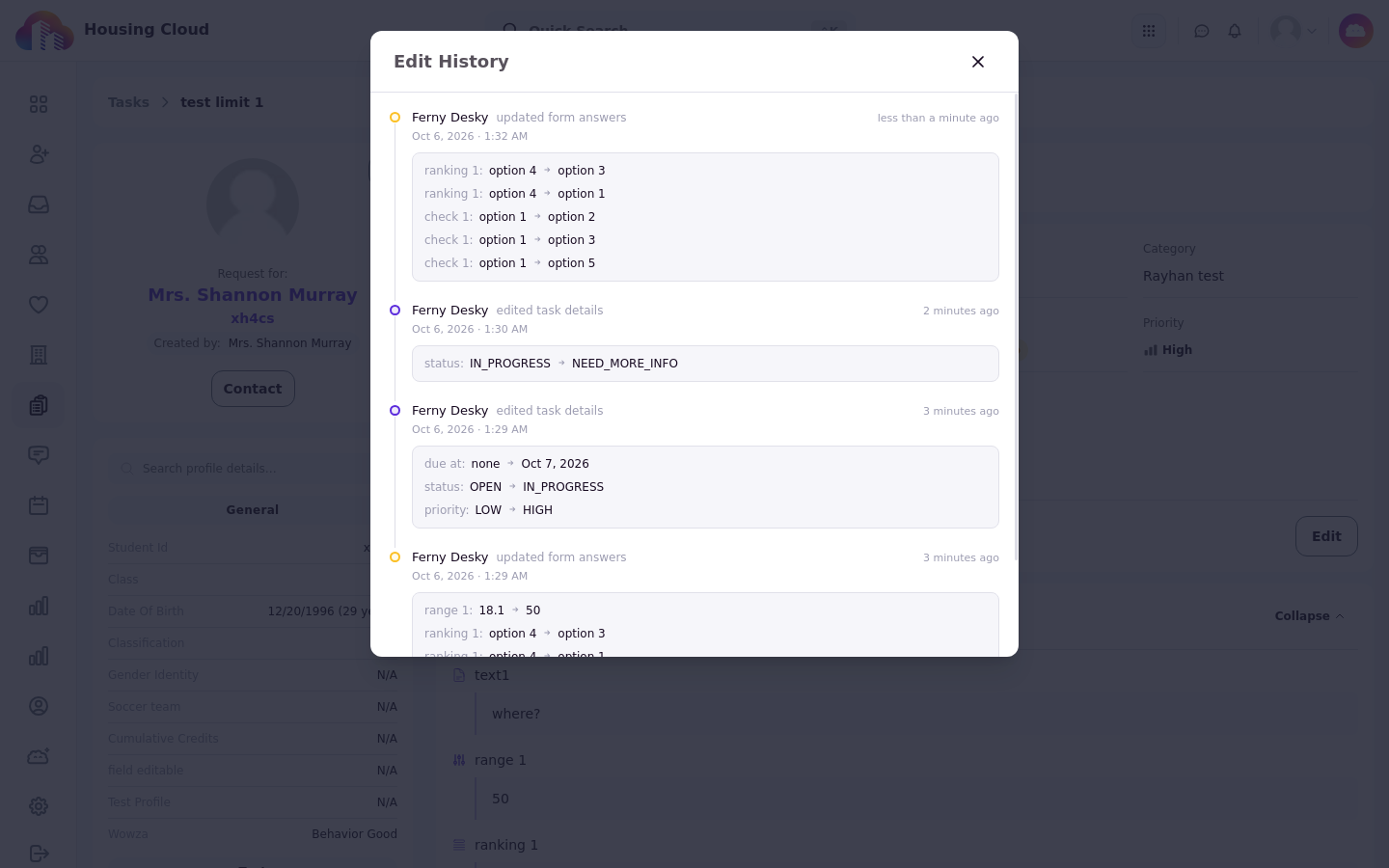
Task: Open the notifications bell icon
Action: tap(1235, 31)
